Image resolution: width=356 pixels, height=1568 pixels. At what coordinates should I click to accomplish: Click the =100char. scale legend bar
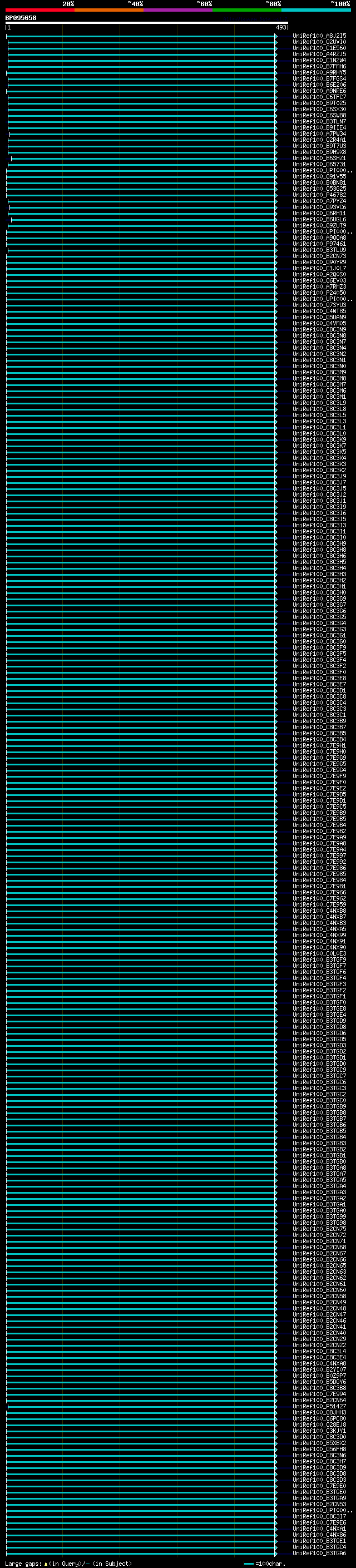249,1564
